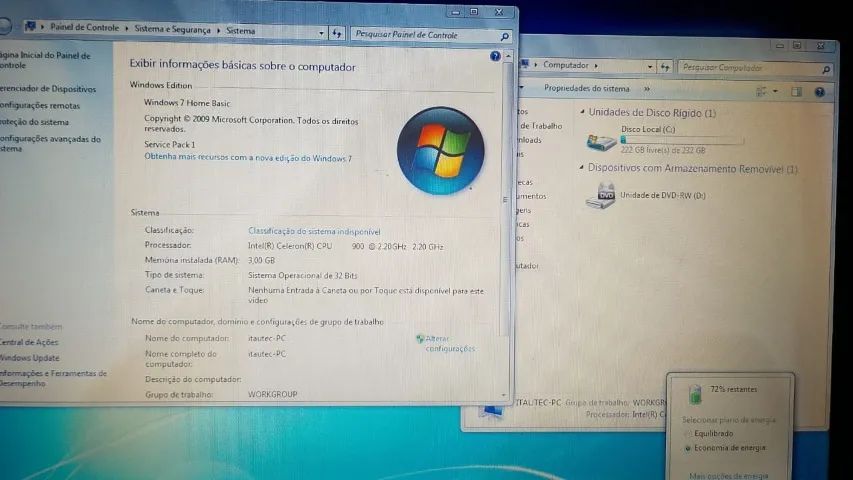Image resolution: width=853 pixels, height=480 pixels.
Task: Open Configurações avançadas do sistema link
Action: coord(50,144)
